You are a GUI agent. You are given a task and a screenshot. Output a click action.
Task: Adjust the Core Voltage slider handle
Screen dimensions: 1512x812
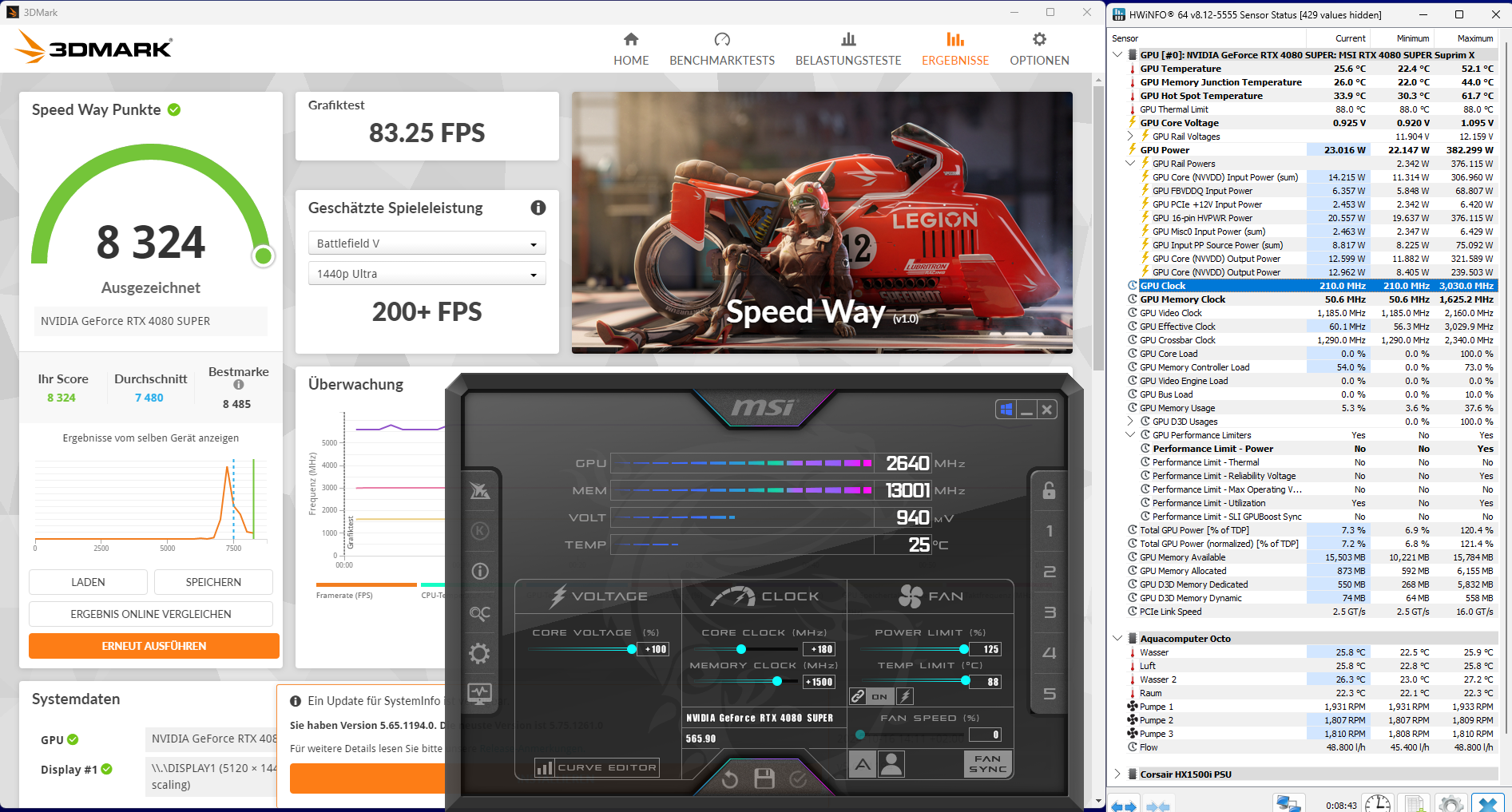(x=632, y=649)
